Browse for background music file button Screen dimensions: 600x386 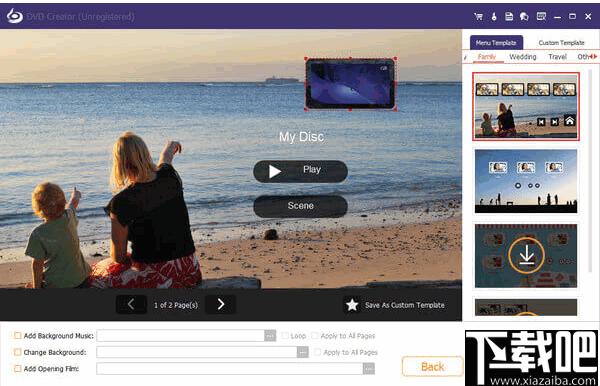pos(270,336)
